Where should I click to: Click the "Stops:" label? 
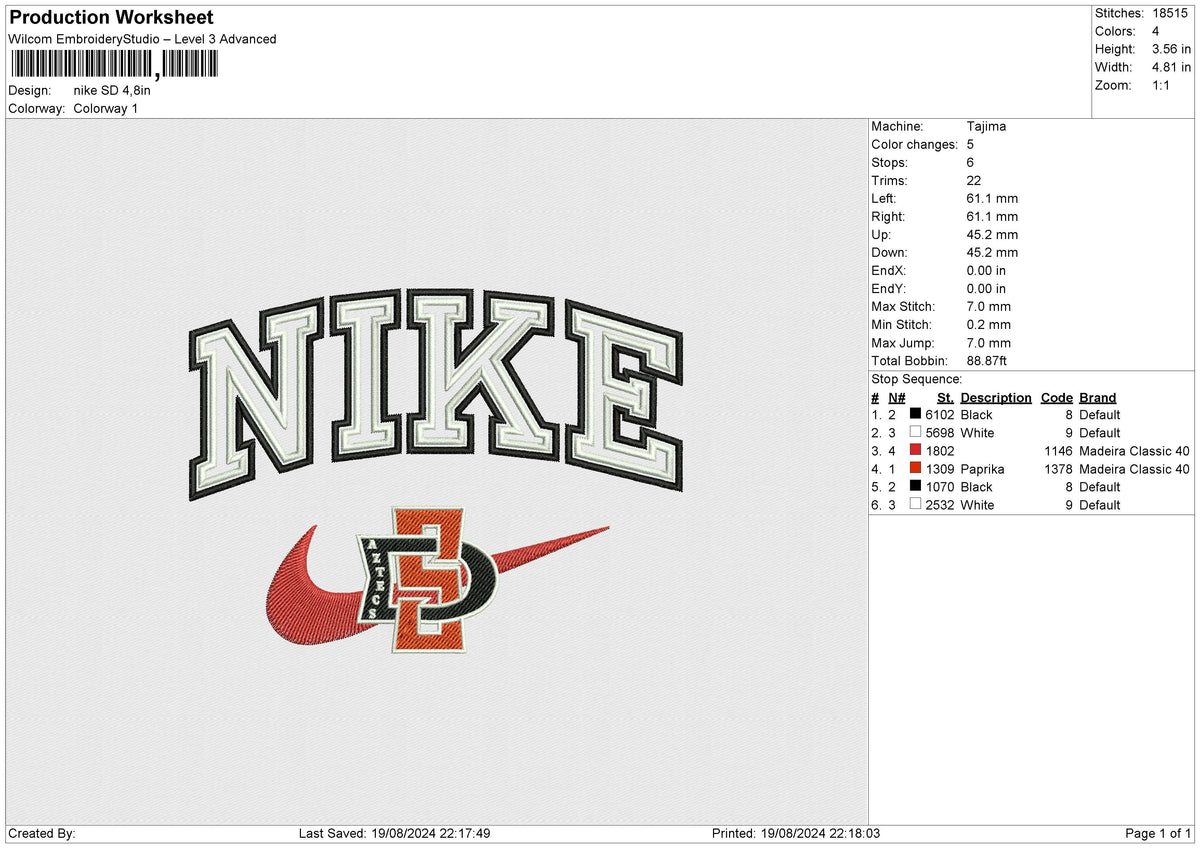click(890, 163)
